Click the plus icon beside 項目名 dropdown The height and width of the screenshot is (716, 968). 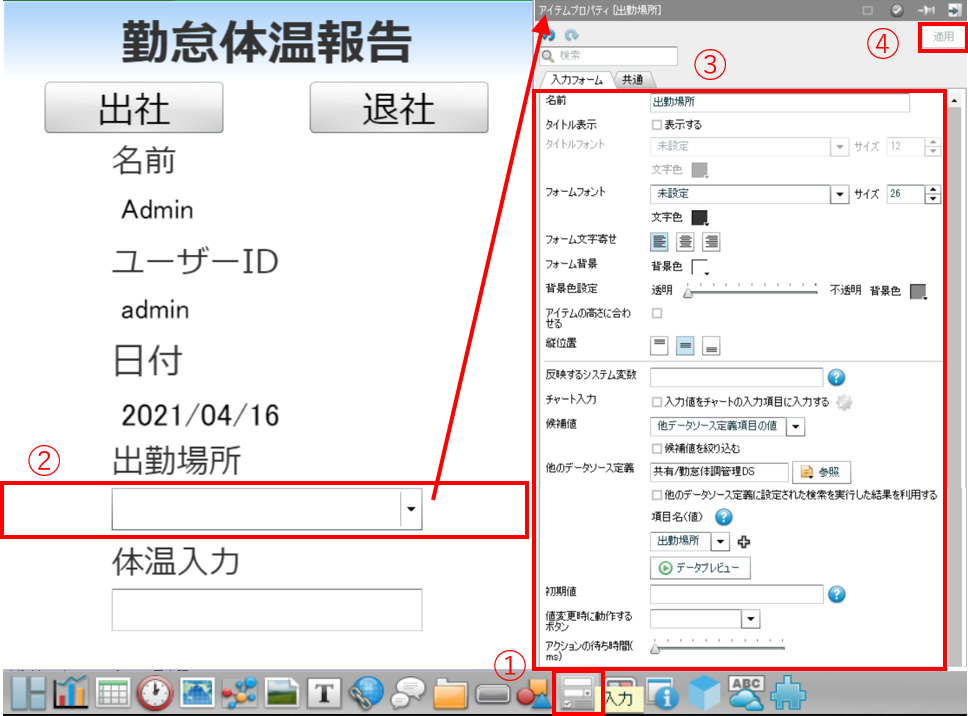743,541
